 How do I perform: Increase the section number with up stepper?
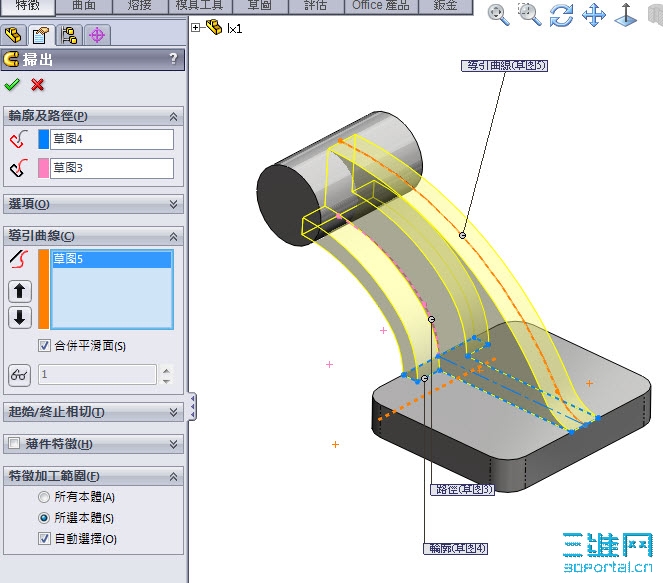167,370
